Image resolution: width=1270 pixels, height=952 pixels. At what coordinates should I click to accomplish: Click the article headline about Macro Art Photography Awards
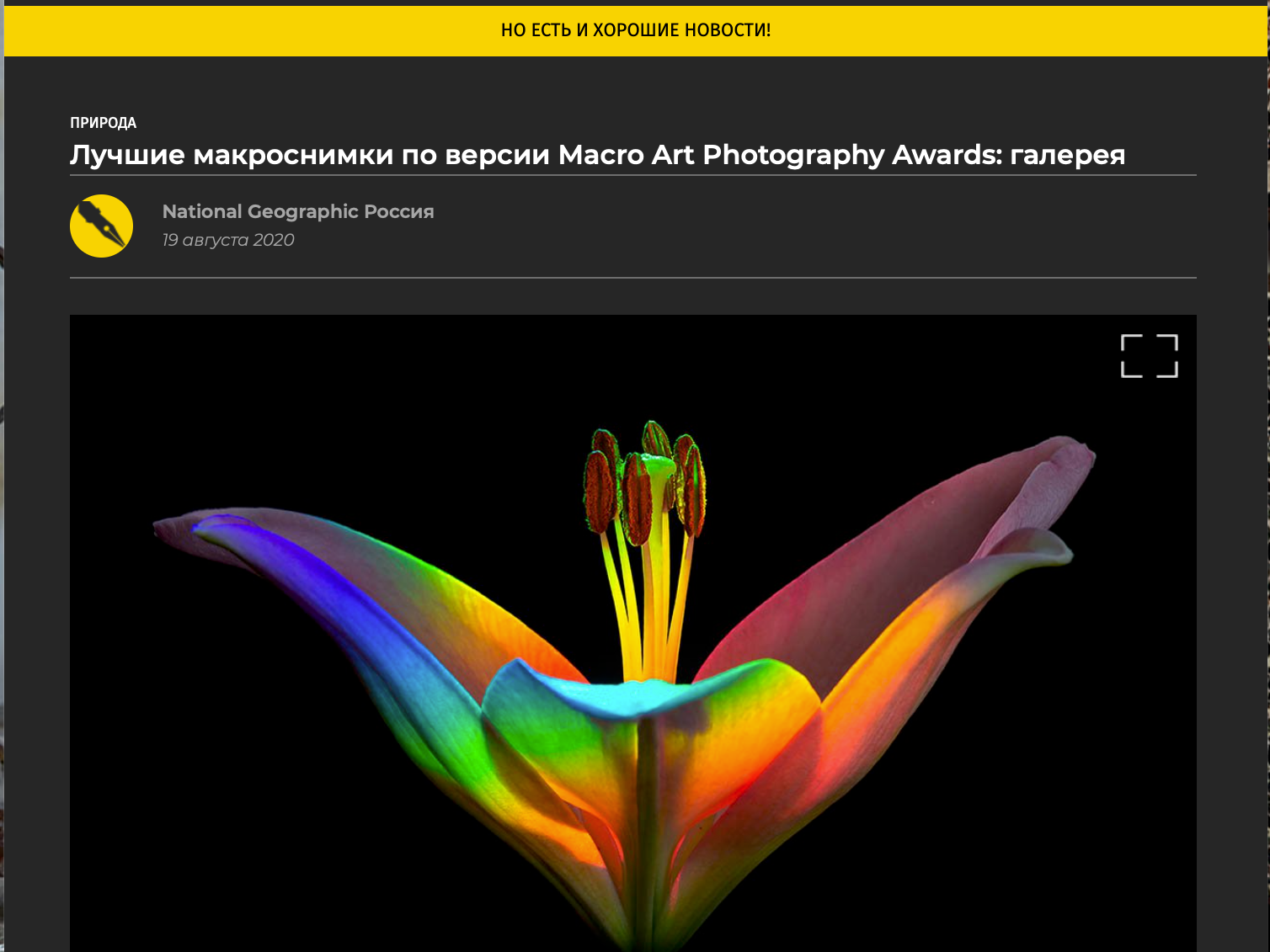pyautogui.click(x=597, y=155)
